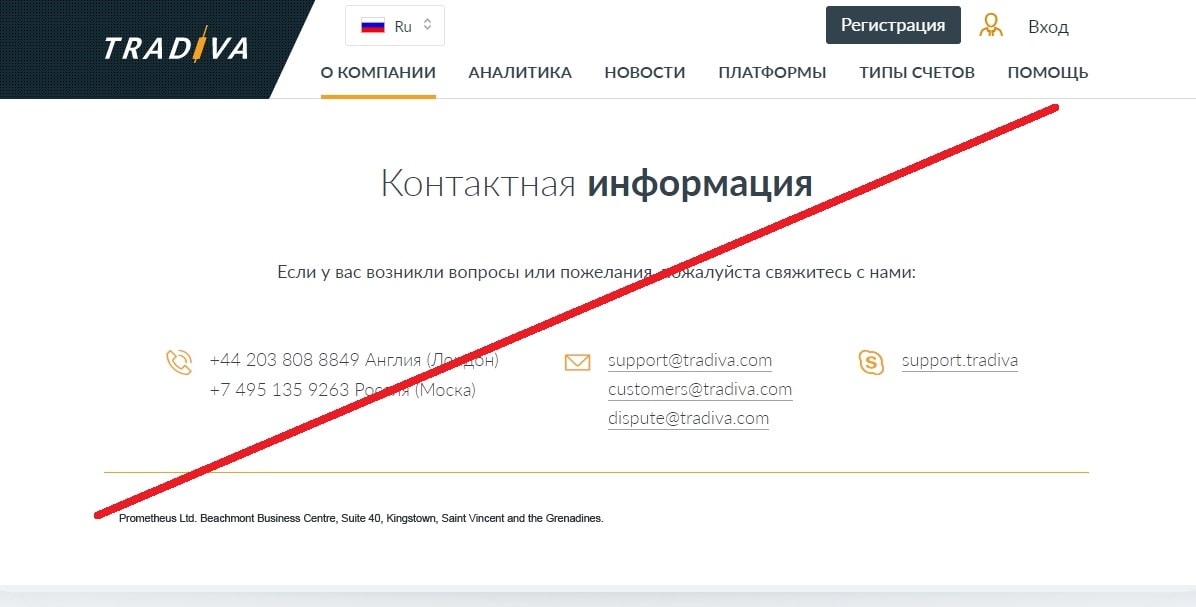Click the 'Если у вас возникли вопросы' sentence
Image resolution: width=1196 pixels, height=607 pixels.
[596, 272]
